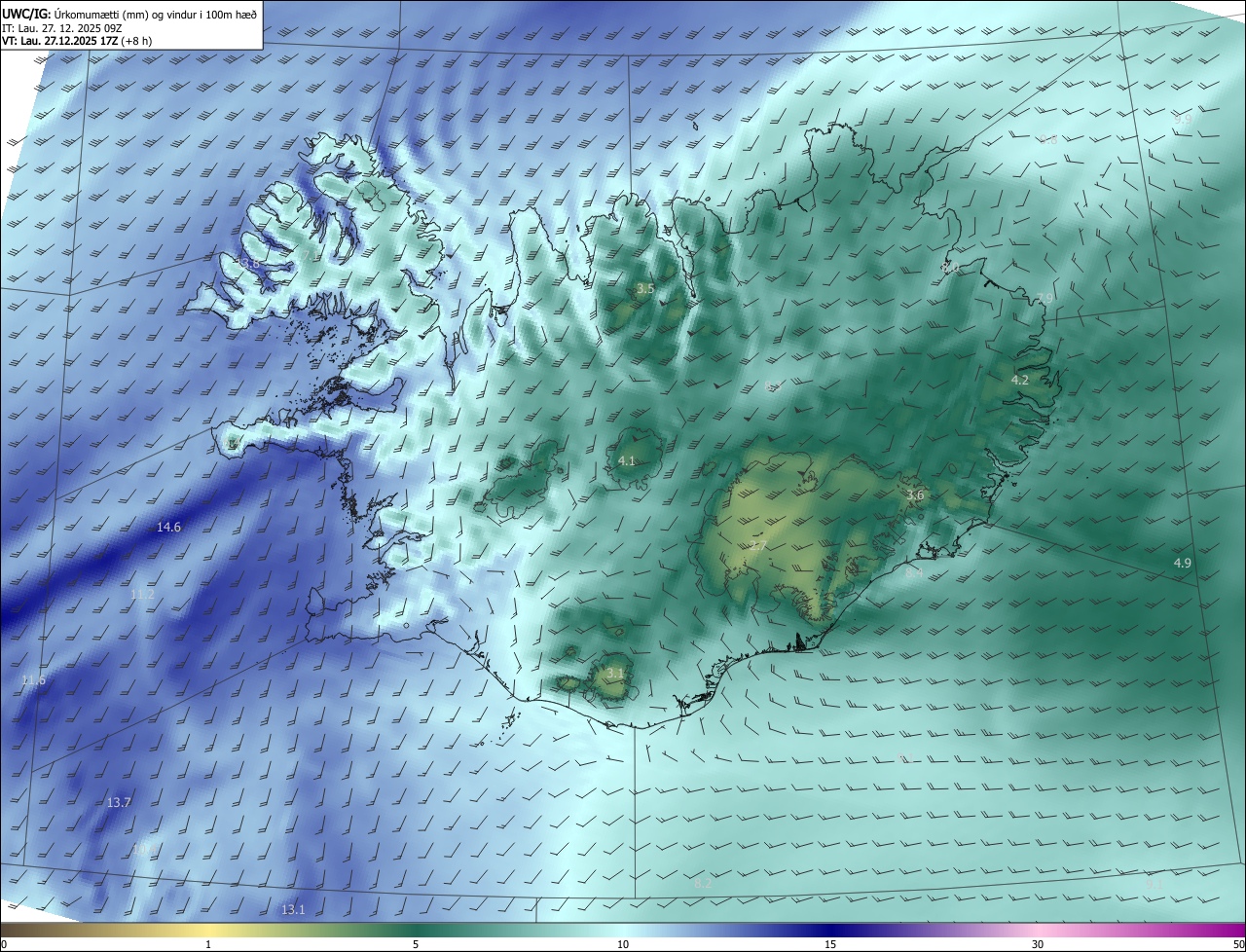Viewport: 1246px width, 952px height.
Task: Select the initial time line 'IT: Lau. 27. 12. 2025 09Z'
Action: click(x=62, y=28)
